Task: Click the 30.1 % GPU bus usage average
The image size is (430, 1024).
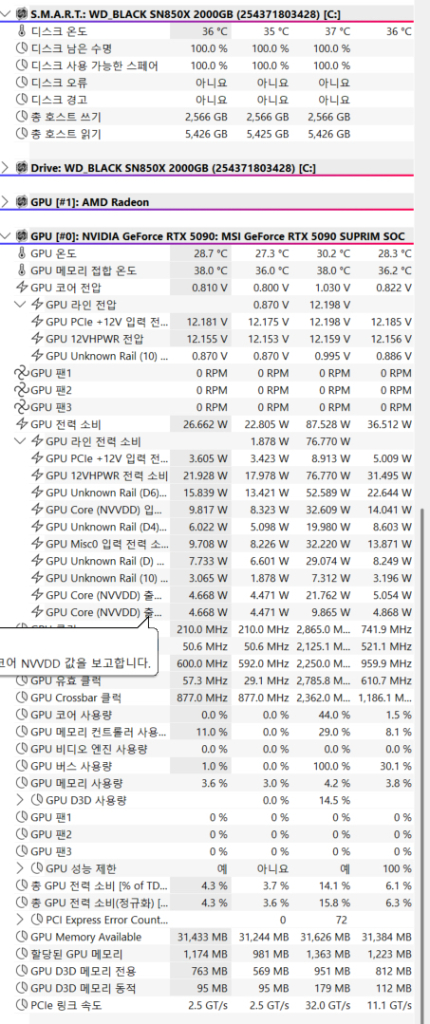Action: (395, 766)
